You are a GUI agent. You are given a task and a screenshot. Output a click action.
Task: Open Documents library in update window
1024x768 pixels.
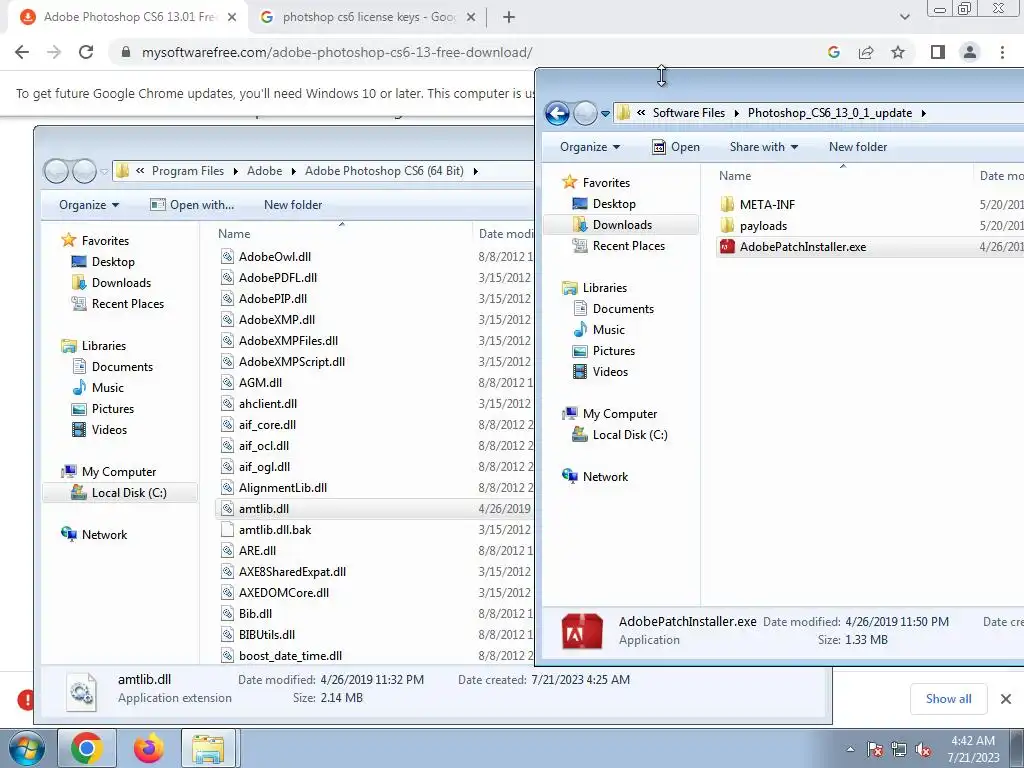point(623,308)
